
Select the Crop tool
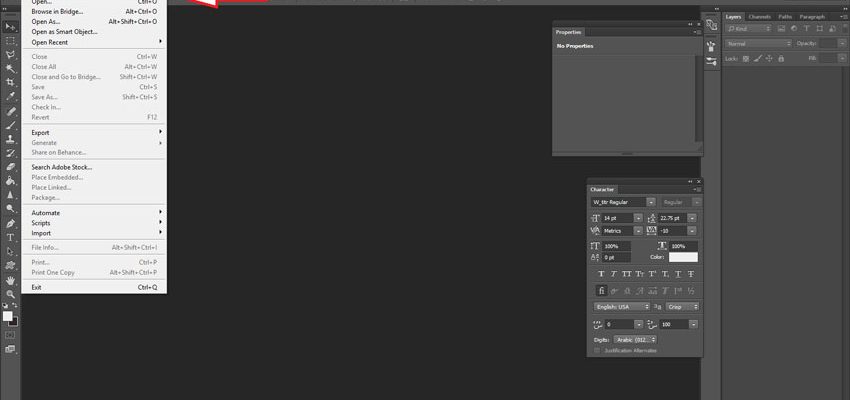[x=10, y=82]
